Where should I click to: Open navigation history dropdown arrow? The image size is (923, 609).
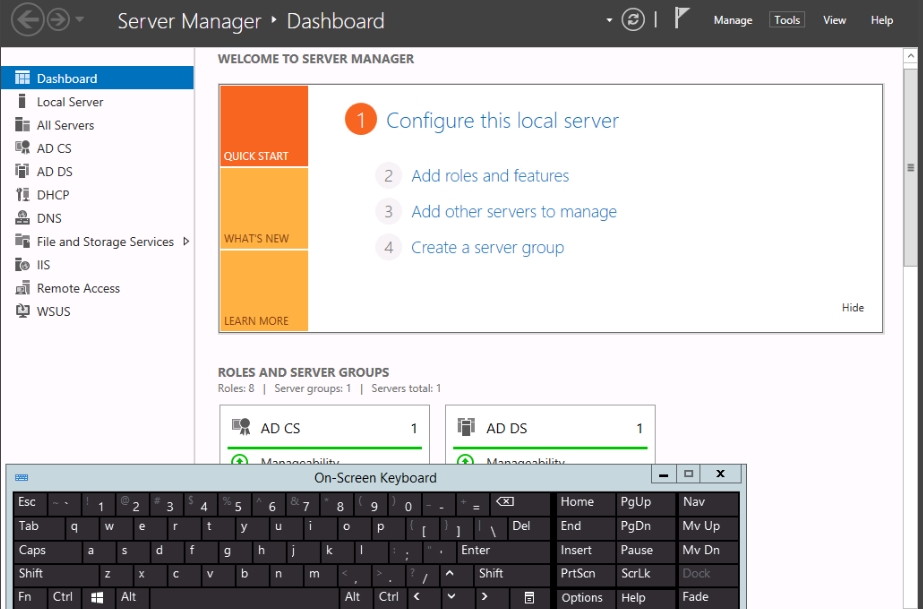[80, 20]
